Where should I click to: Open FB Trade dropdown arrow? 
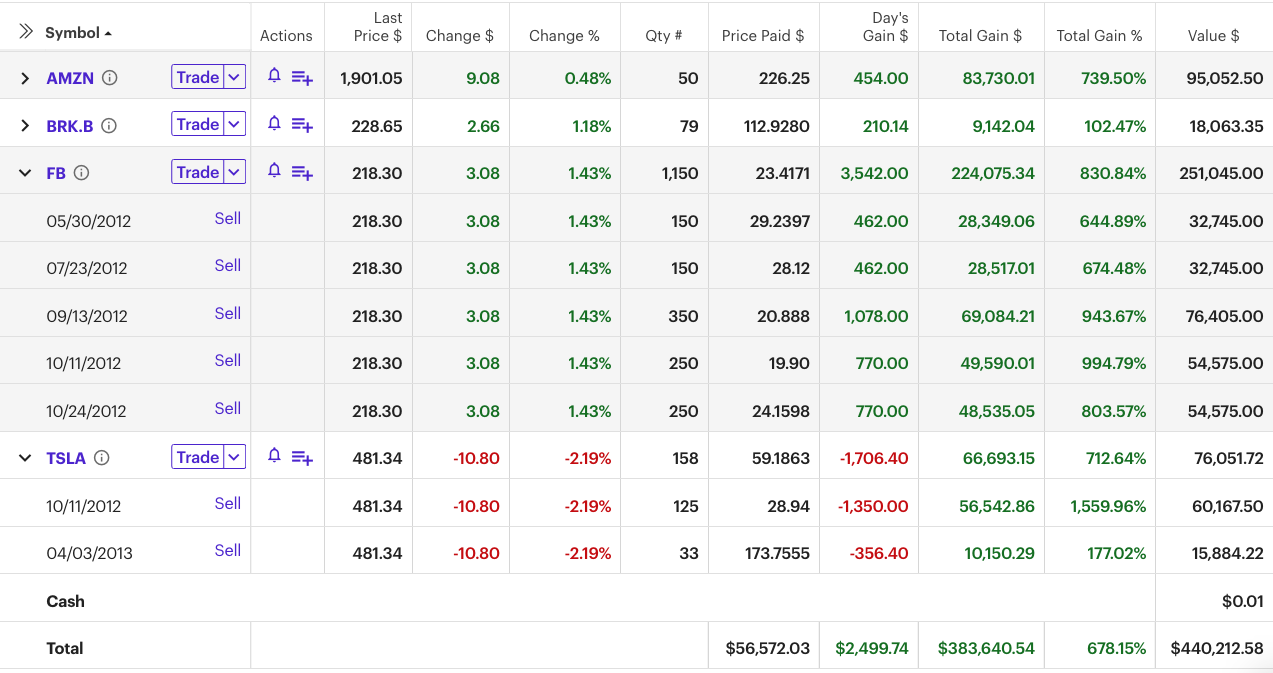234,172
